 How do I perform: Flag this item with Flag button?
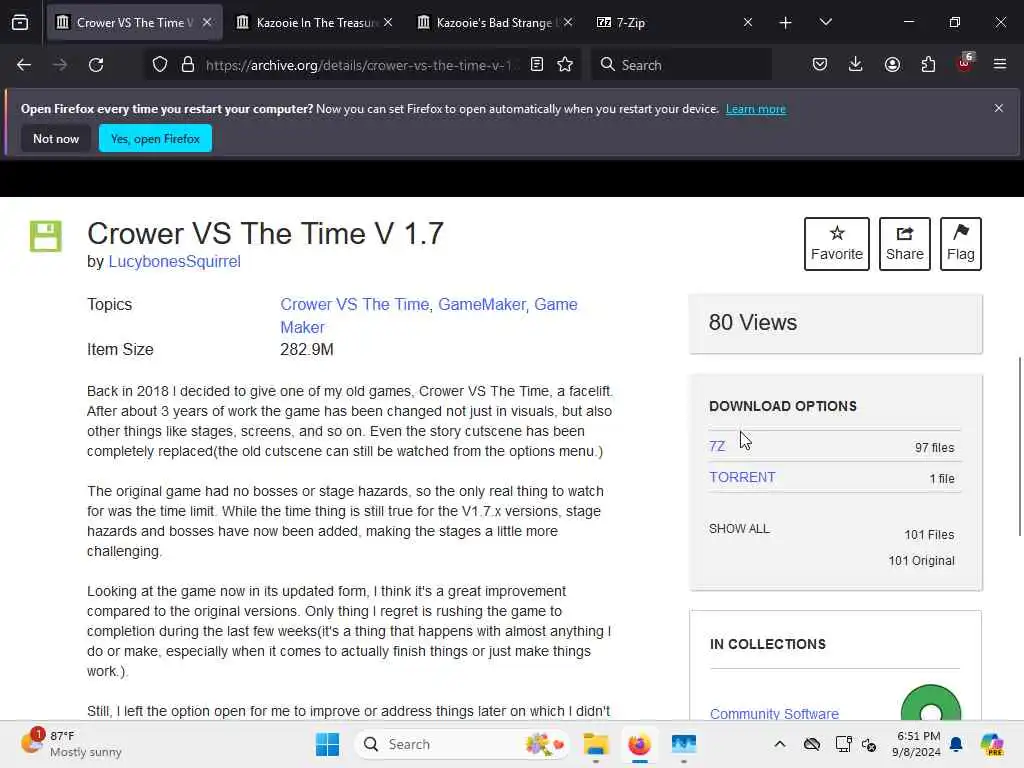961,244
